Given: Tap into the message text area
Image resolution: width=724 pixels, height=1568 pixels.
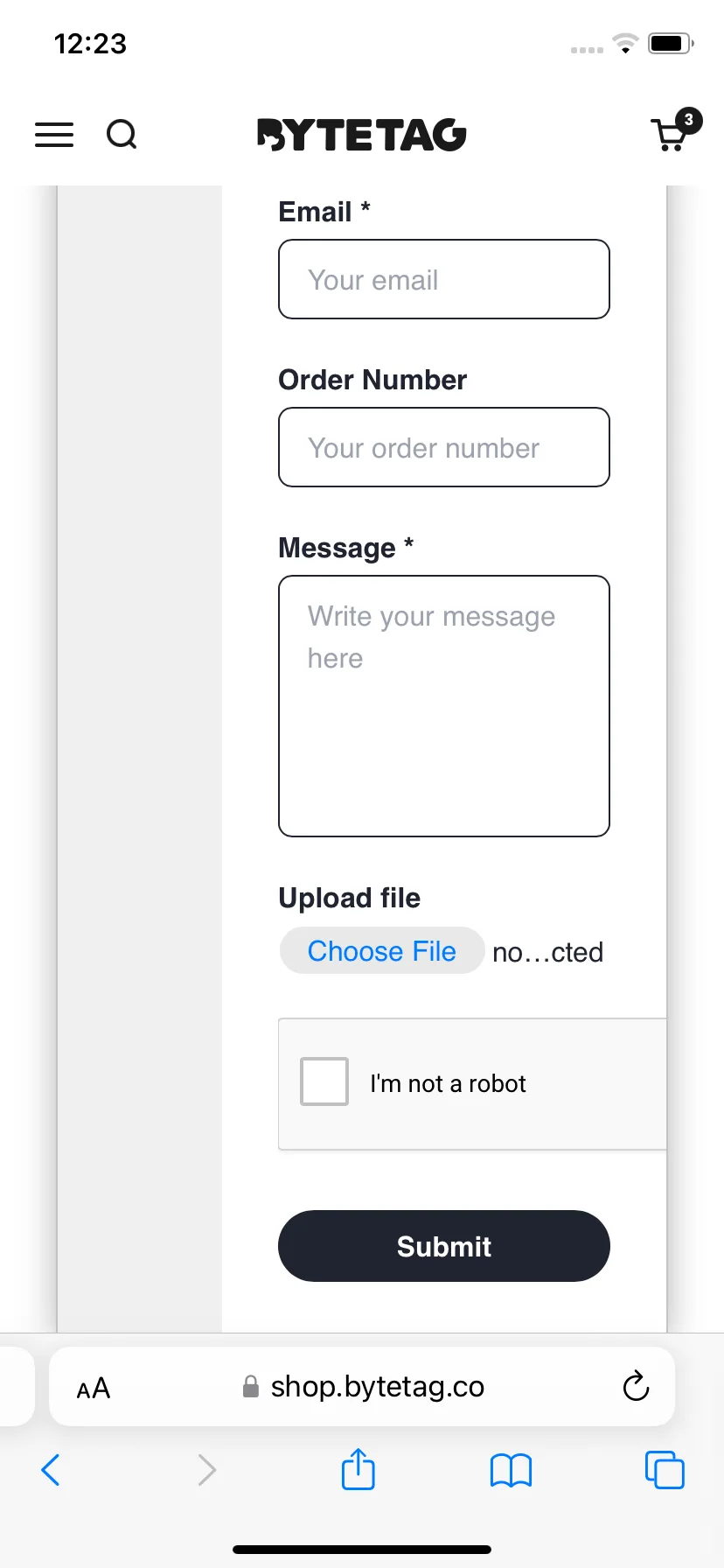Looking at the screenshot, I should pos(444,706).
